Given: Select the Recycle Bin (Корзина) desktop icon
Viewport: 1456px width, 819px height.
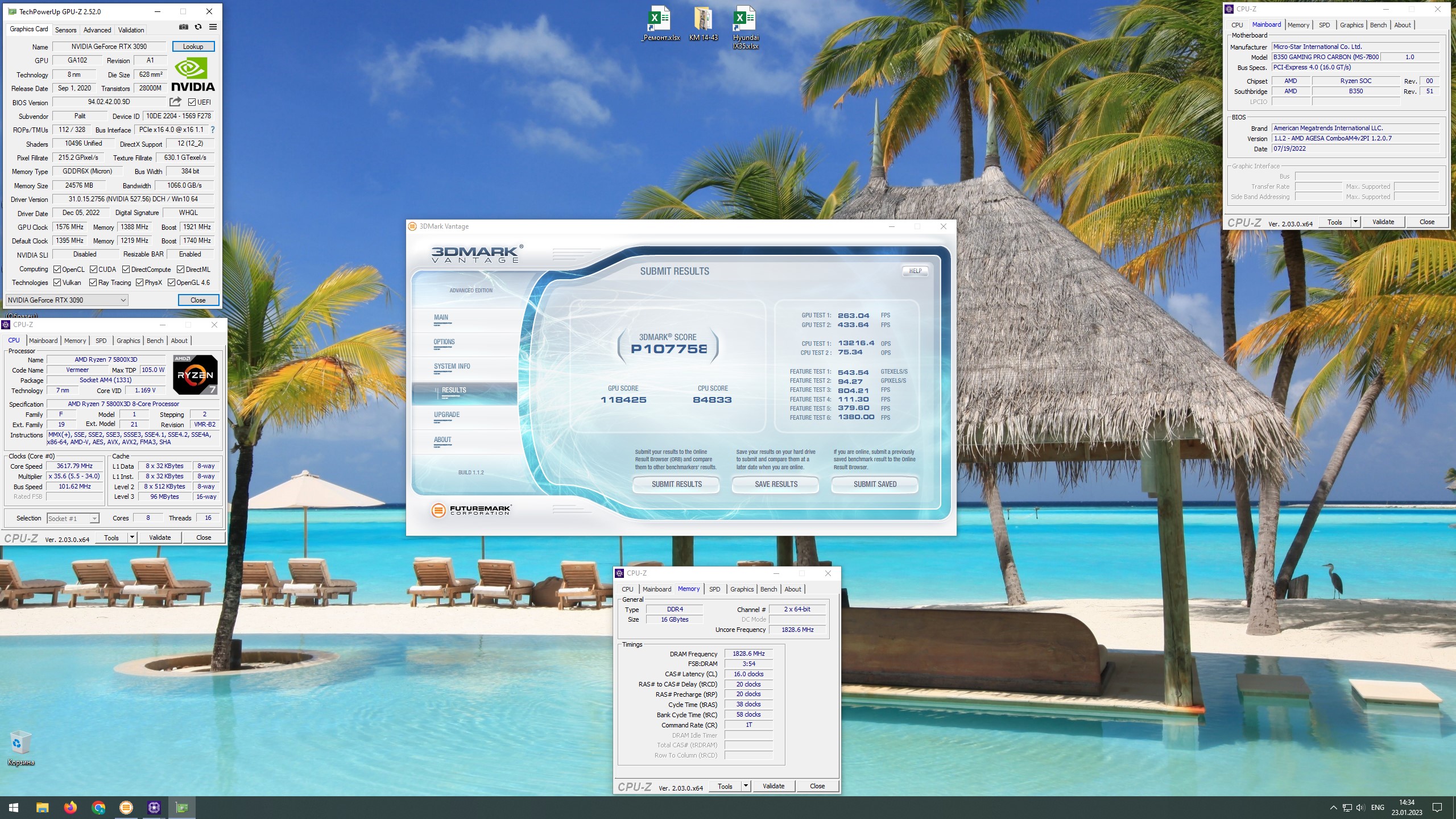Looking at the screenshot, I should click(21, 747).
